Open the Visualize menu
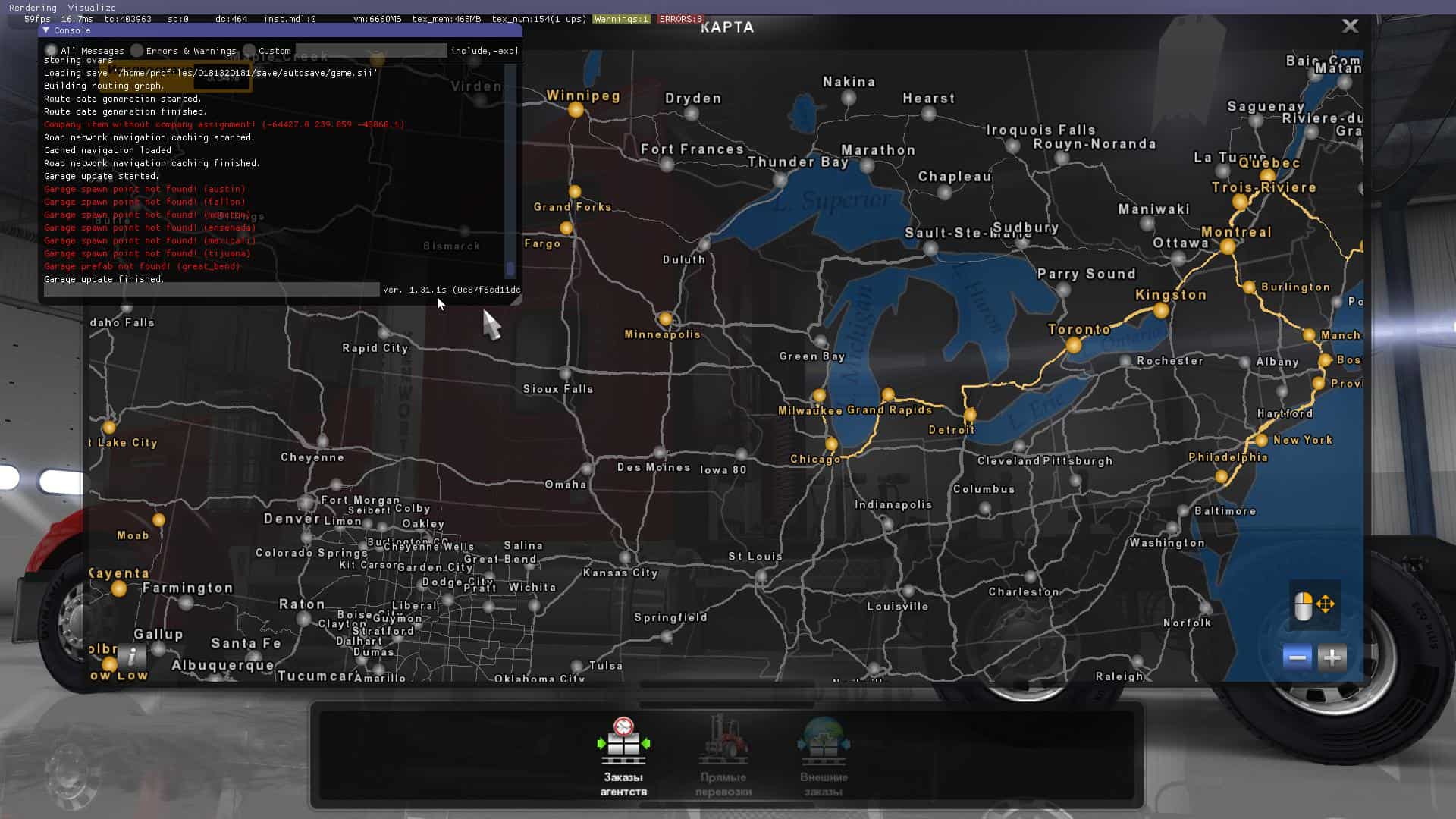 tap(91, 8)
